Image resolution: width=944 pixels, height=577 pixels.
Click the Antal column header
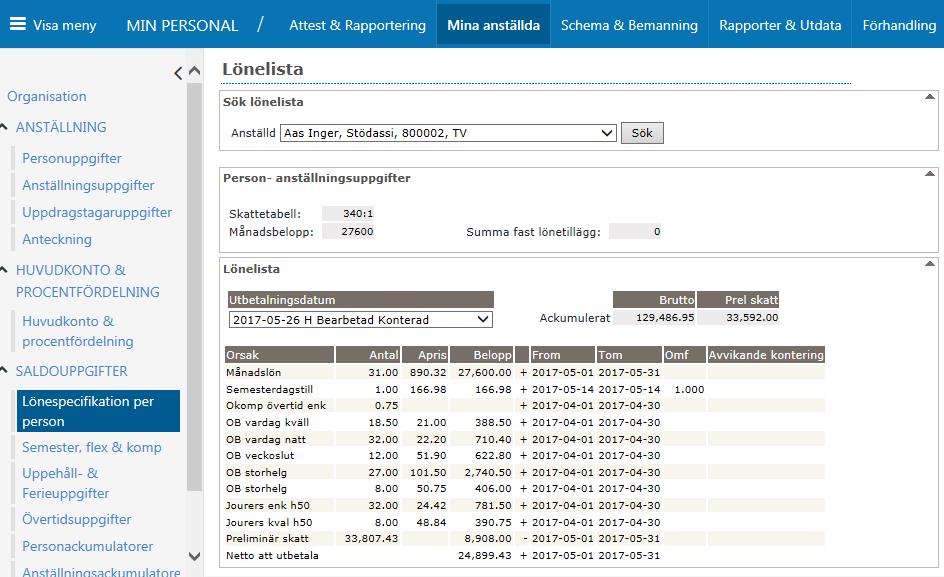[x=368, y=355]
